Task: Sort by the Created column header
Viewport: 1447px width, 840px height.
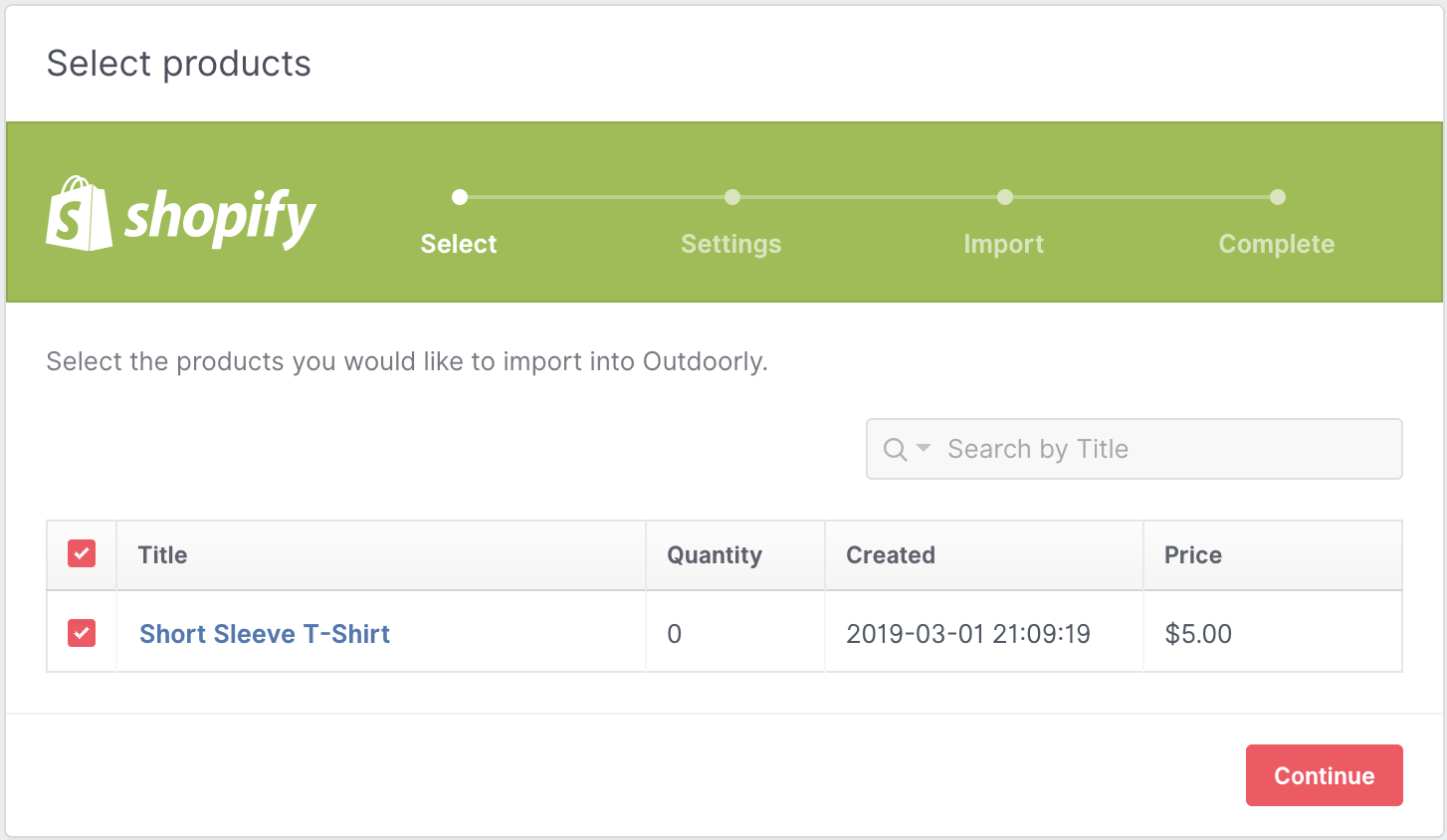Action: point(891,555)
